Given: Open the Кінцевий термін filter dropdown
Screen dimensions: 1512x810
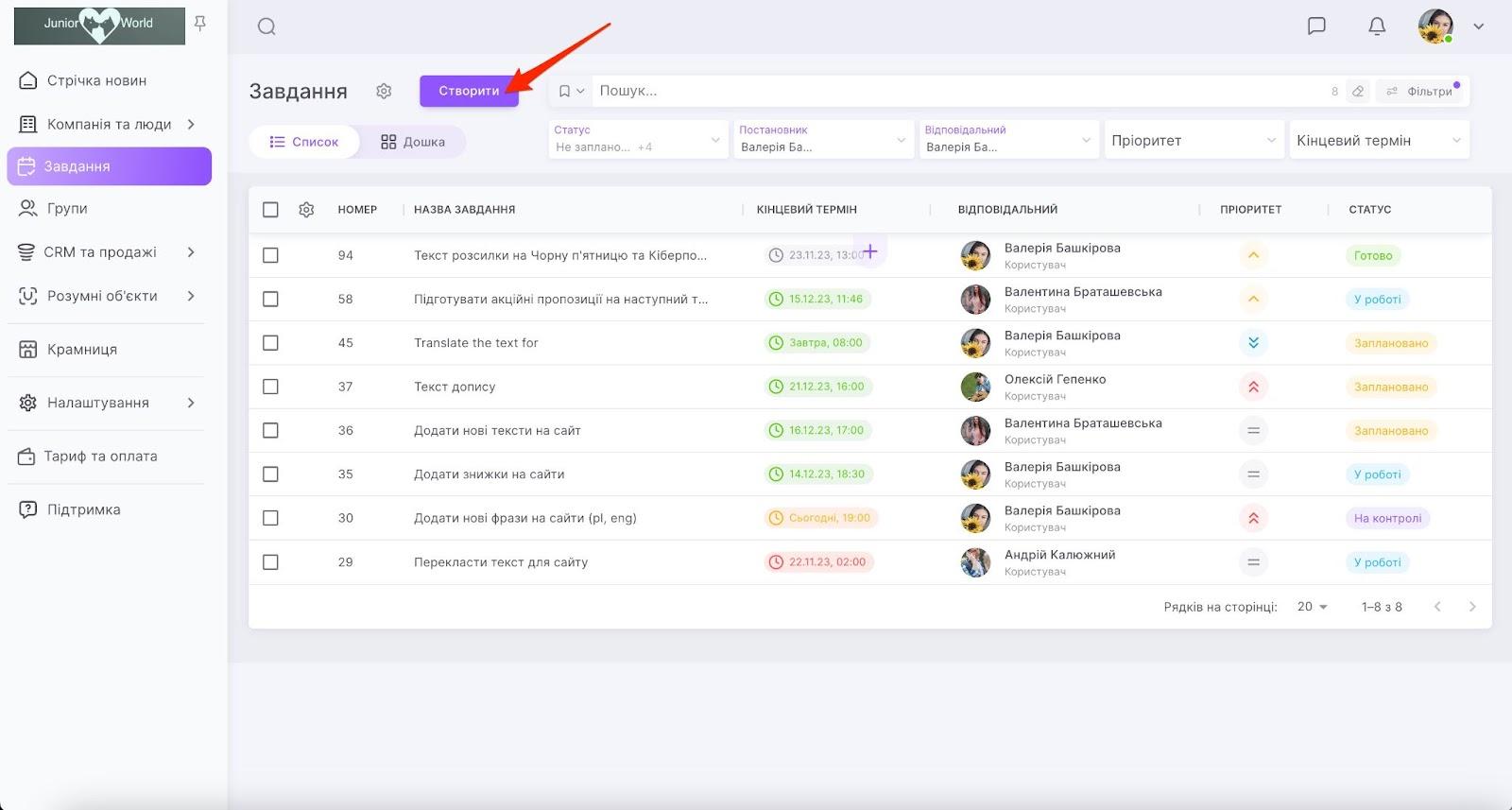Looking at the screenshot, I should click(x=1379, y=141).
